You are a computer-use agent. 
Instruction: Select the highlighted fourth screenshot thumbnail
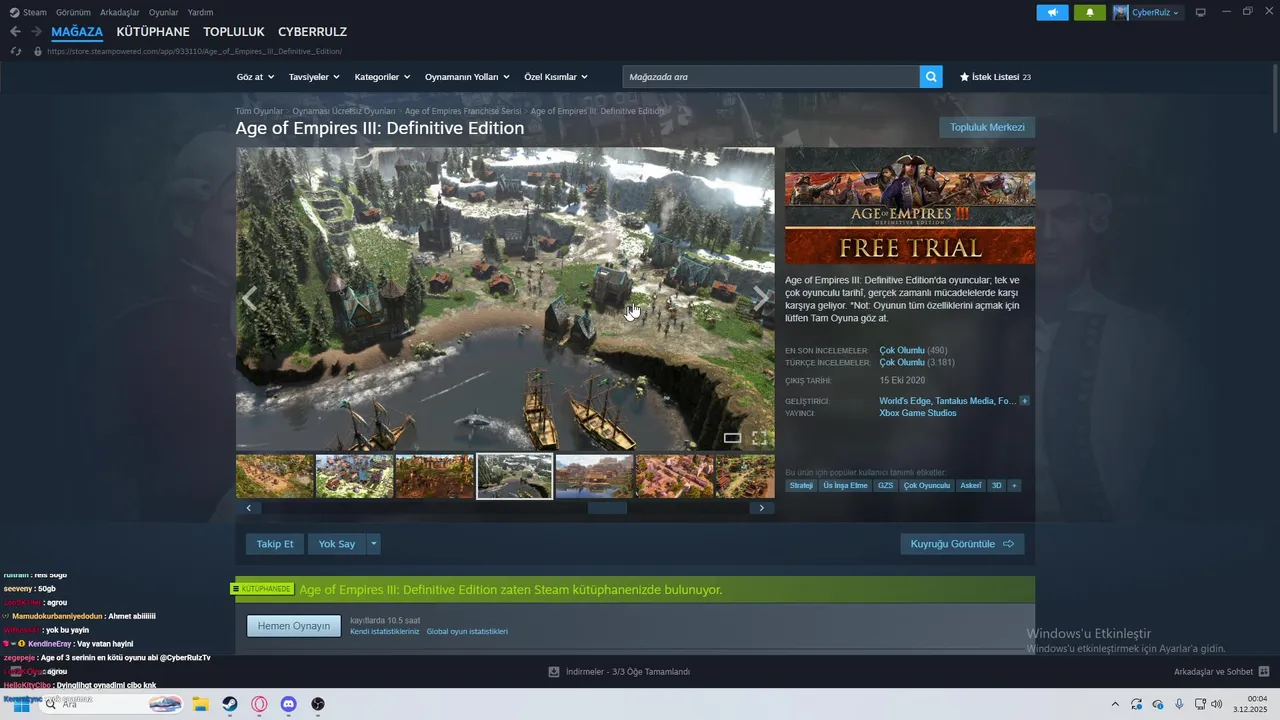[x=514, y=476]
